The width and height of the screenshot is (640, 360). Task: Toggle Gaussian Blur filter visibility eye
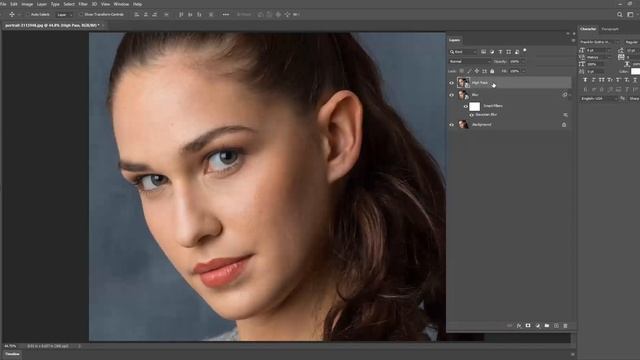point(471,115)
